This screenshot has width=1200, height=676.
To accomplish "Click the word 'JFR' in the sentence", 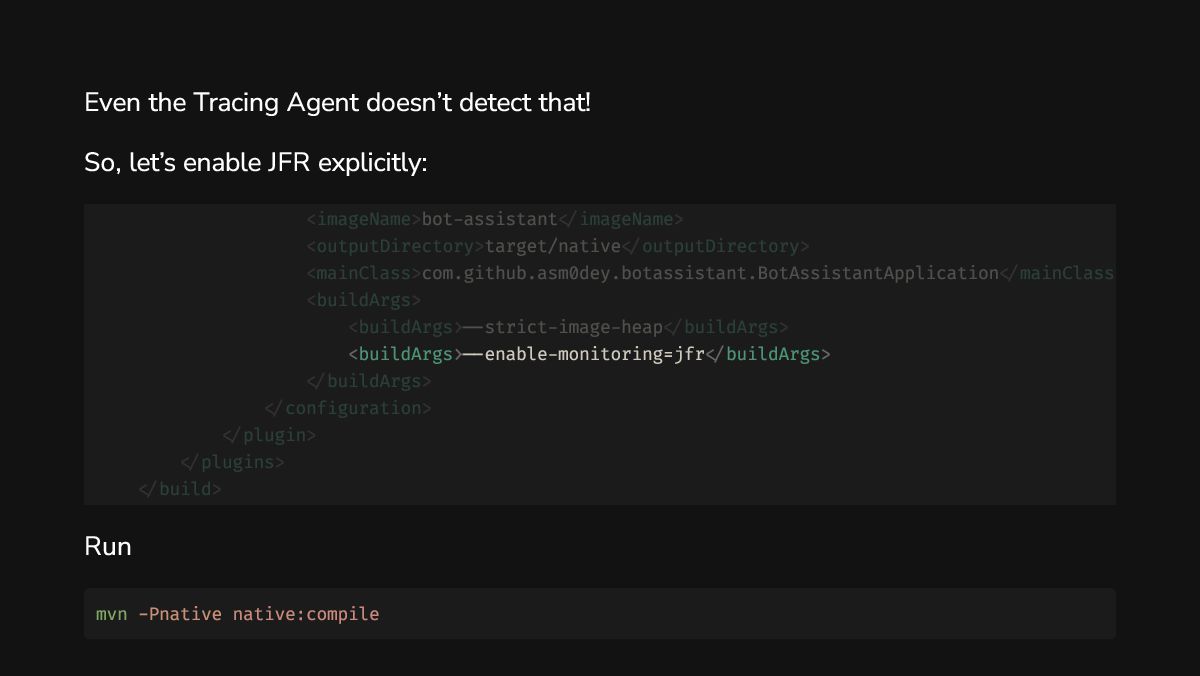I will (290, 162).
